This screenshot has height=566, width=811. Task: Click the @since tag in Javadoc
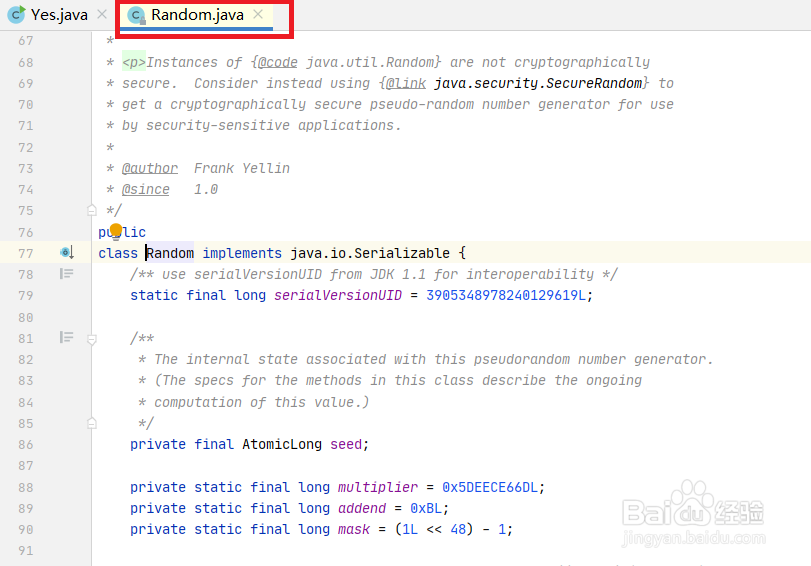145,189
